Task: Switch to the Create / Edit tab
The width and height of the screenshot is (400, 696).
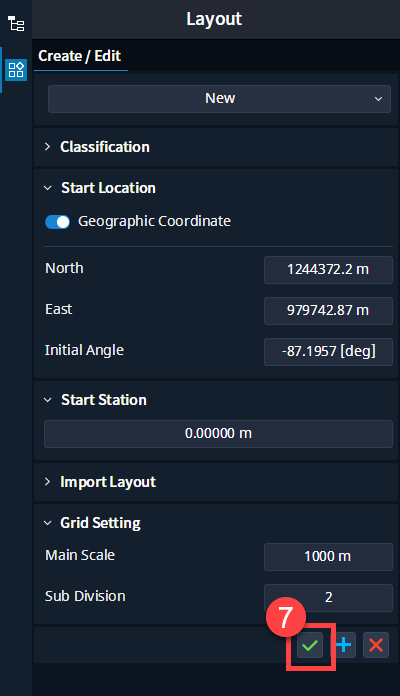Action: point(80,56)
